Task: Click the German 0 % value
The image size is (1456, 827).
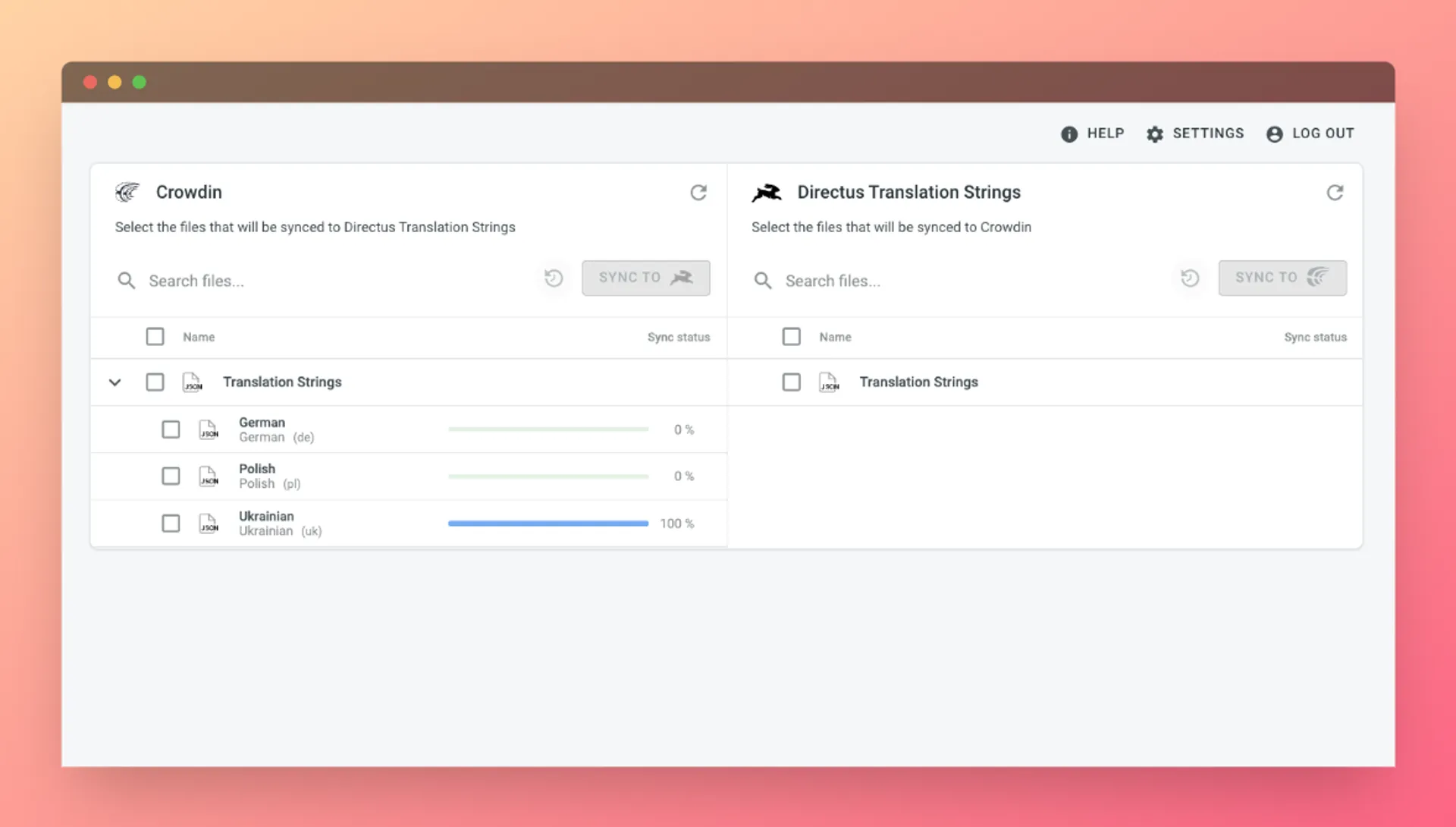Action: [x=684, y=430]
